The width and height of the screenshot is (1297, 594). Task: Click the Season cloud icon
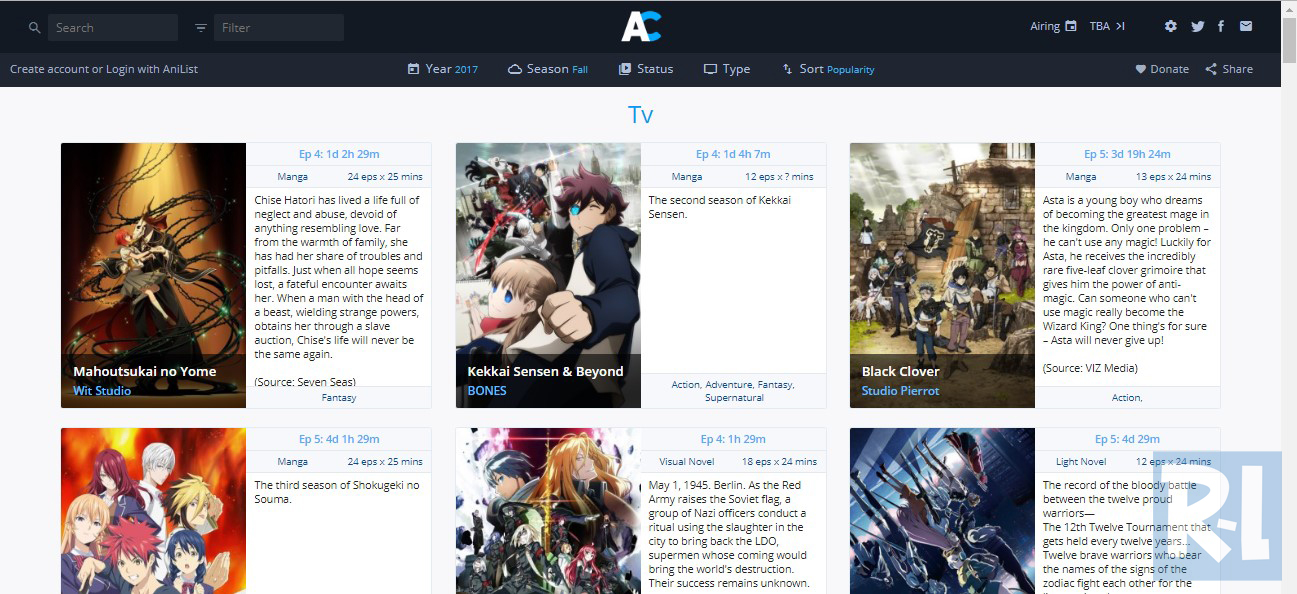pos(515,70)
